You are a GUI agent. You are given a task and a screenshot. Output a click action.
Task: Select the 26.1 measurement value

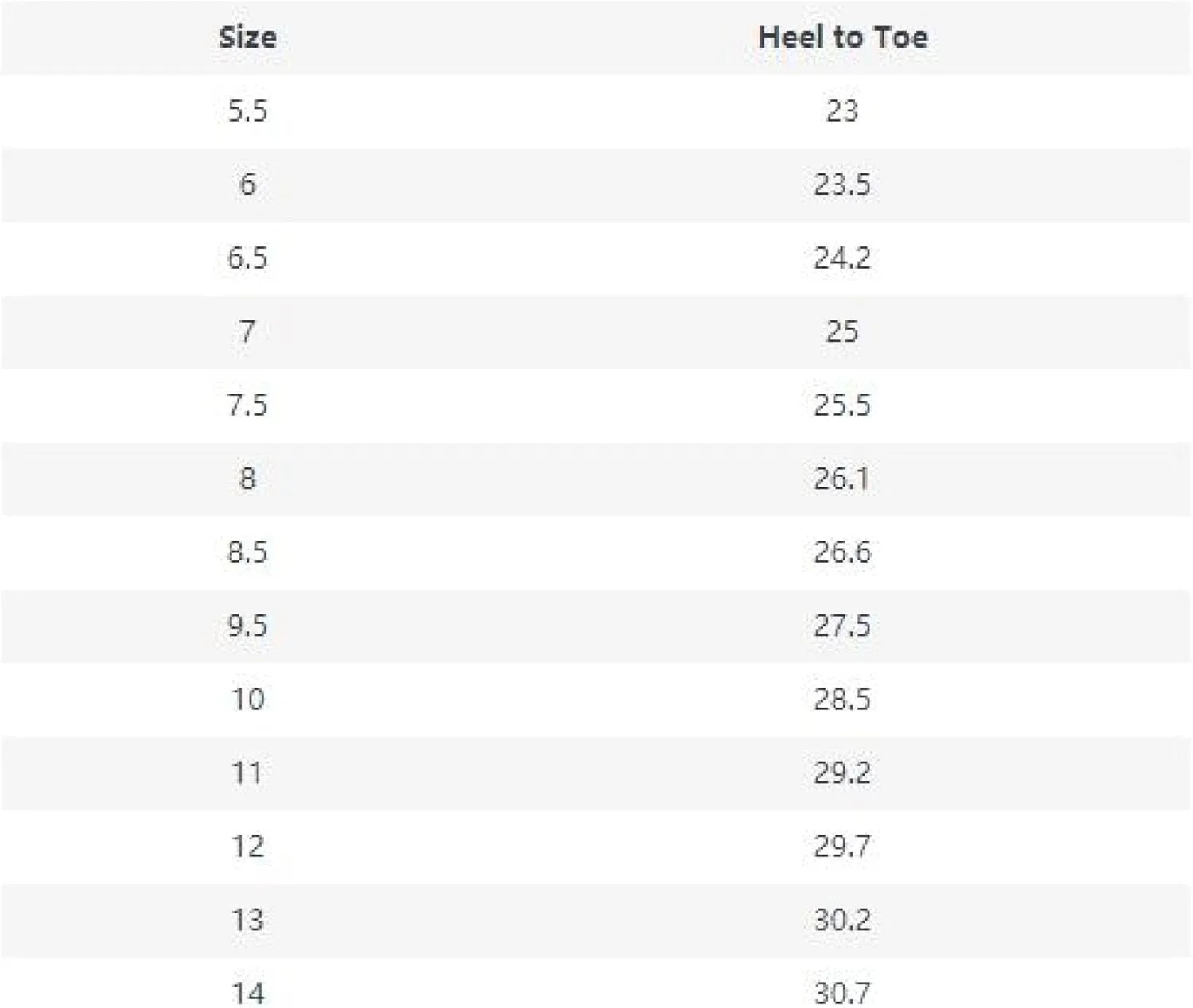pos(841,479)
